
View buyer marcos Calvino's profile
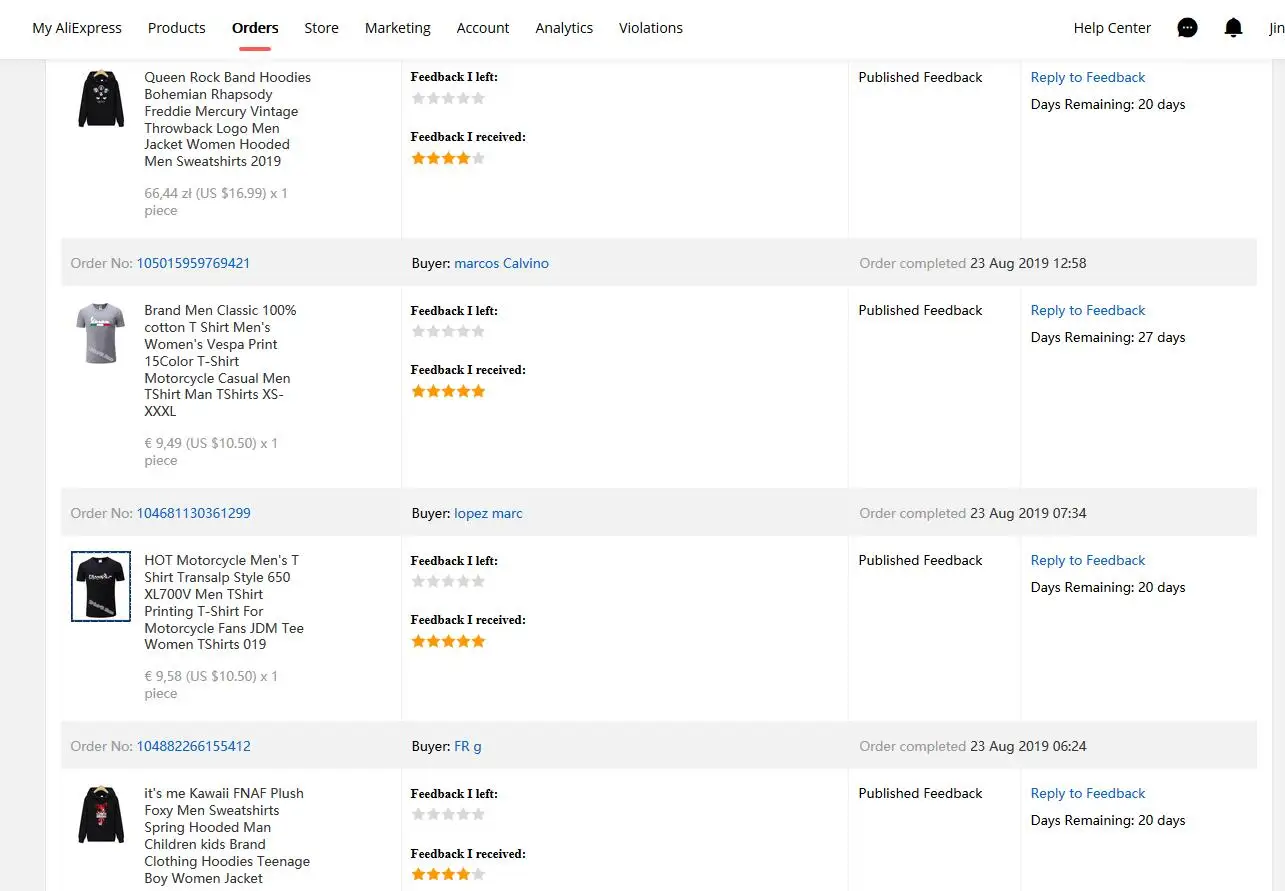pos(501,263)
